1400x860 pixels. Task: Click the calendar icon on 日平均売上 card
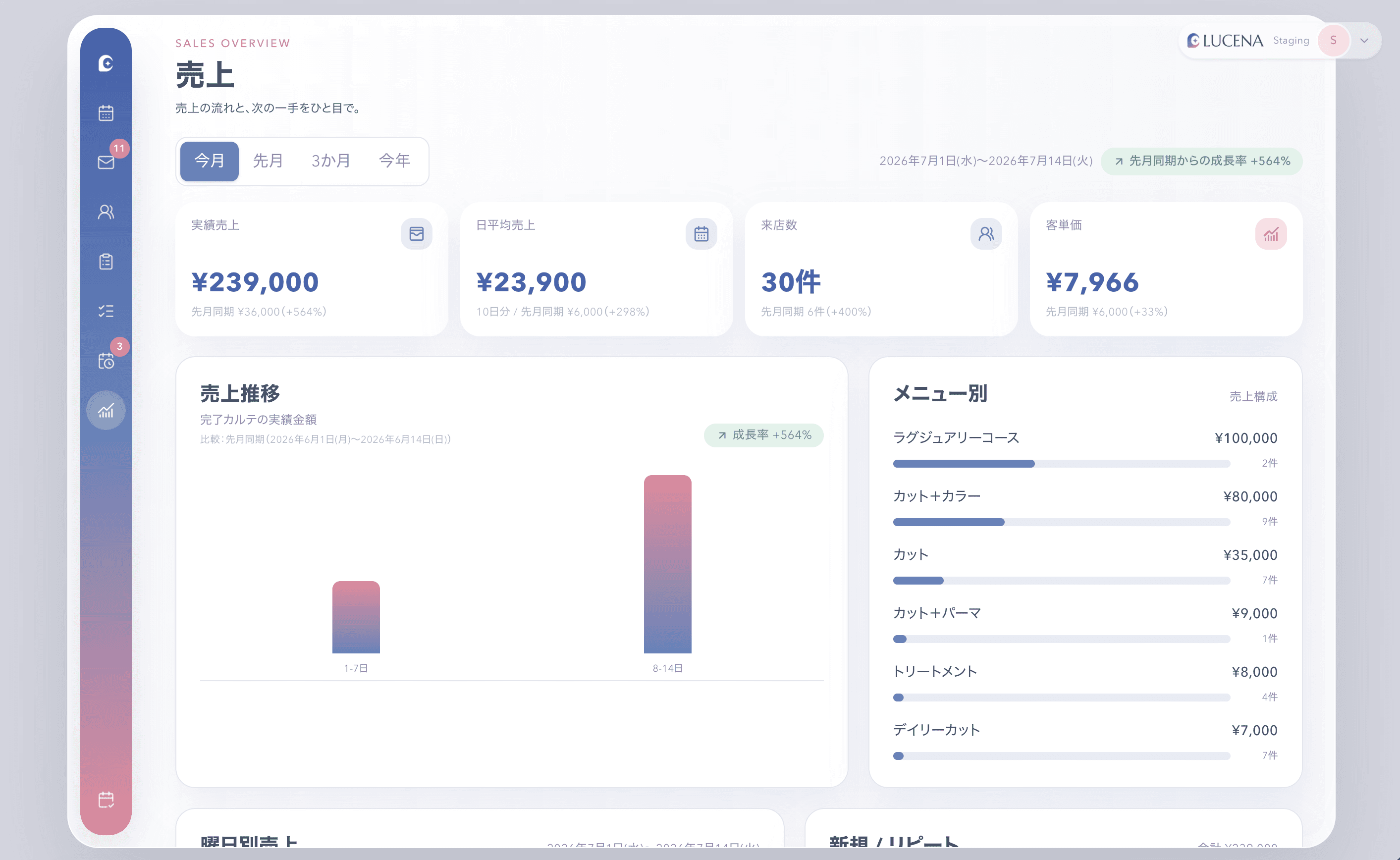(x=701, y=234)
